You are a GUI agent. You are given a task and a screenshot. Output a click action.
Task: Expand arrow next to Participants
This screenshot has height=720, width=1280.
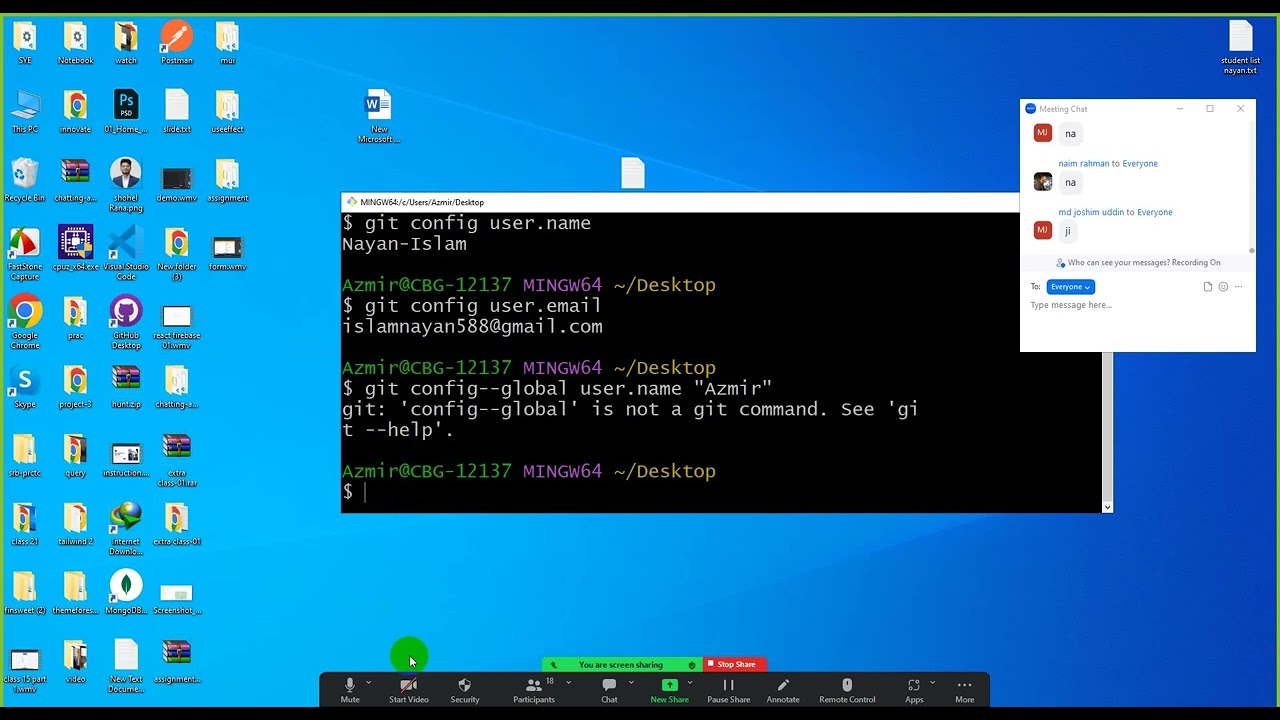pos(568,683)
